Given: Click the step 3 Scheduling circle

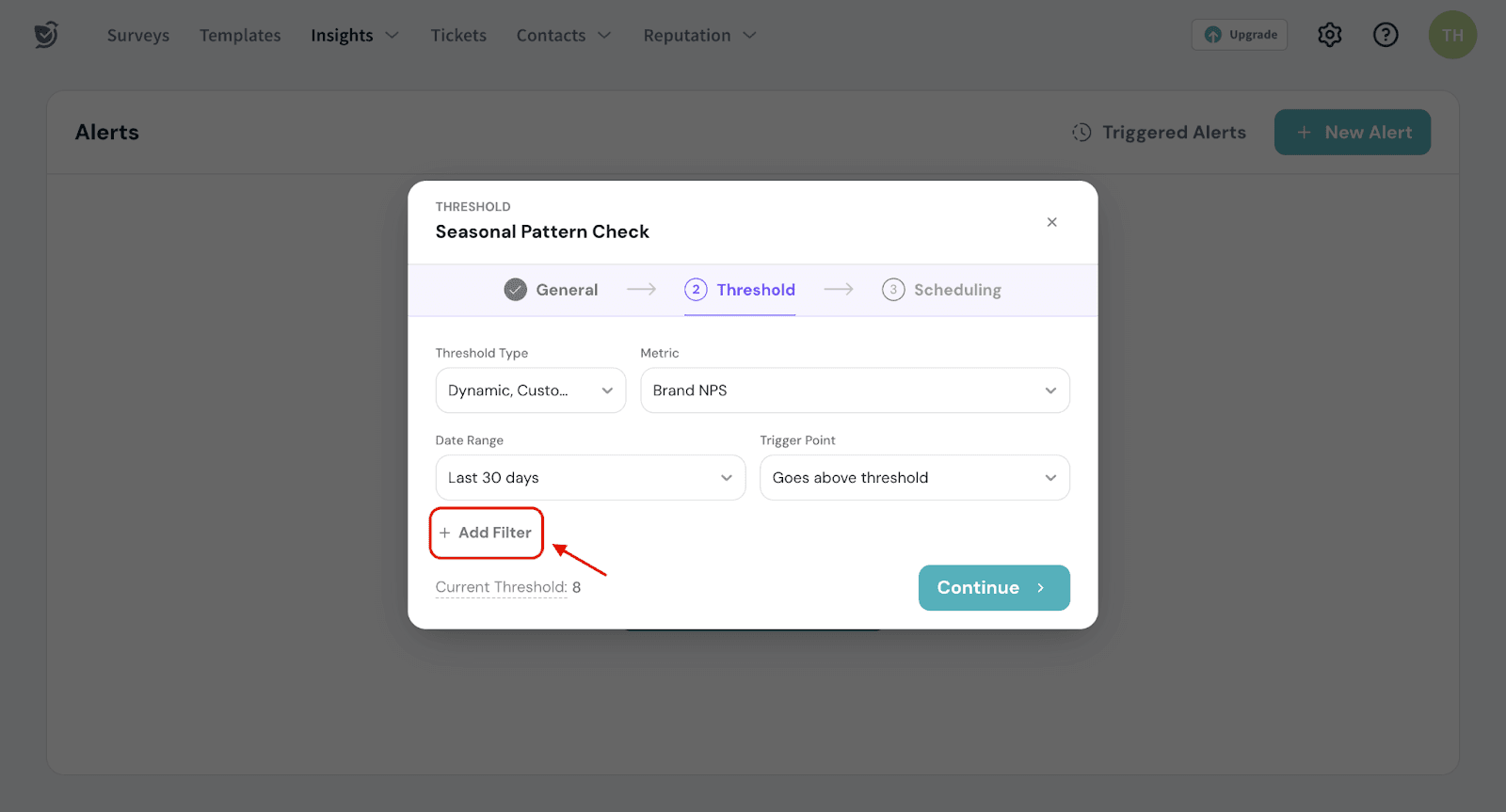Looking at the screenshot, I should 893,290.
